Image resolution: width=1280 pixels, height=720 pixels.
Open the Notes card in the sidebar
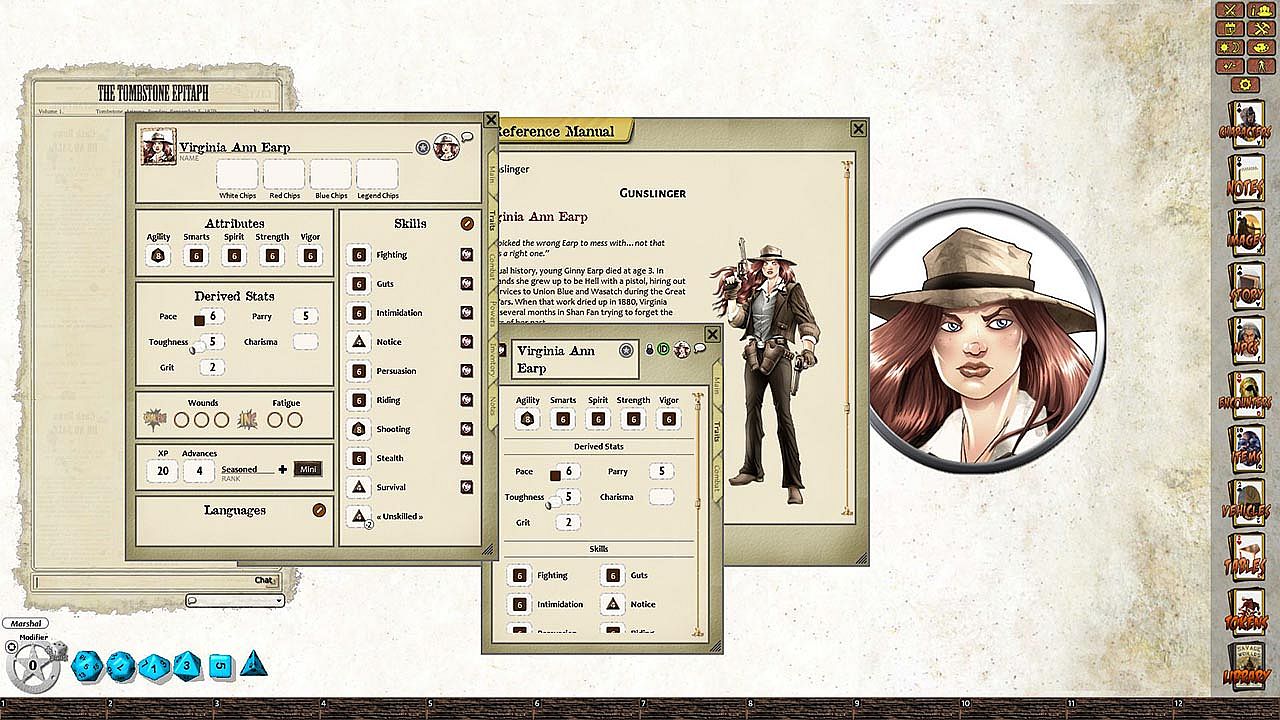click(1245, 177)
